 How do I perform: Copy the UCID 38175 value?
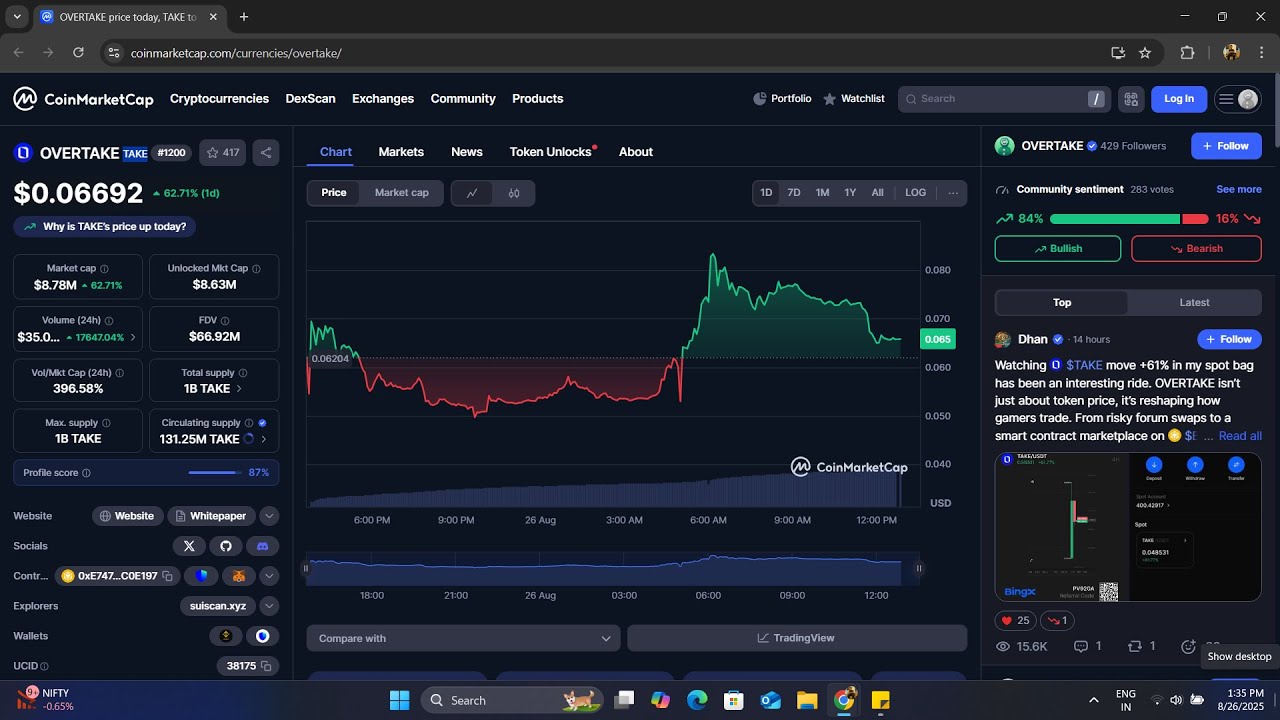(266, 666)
